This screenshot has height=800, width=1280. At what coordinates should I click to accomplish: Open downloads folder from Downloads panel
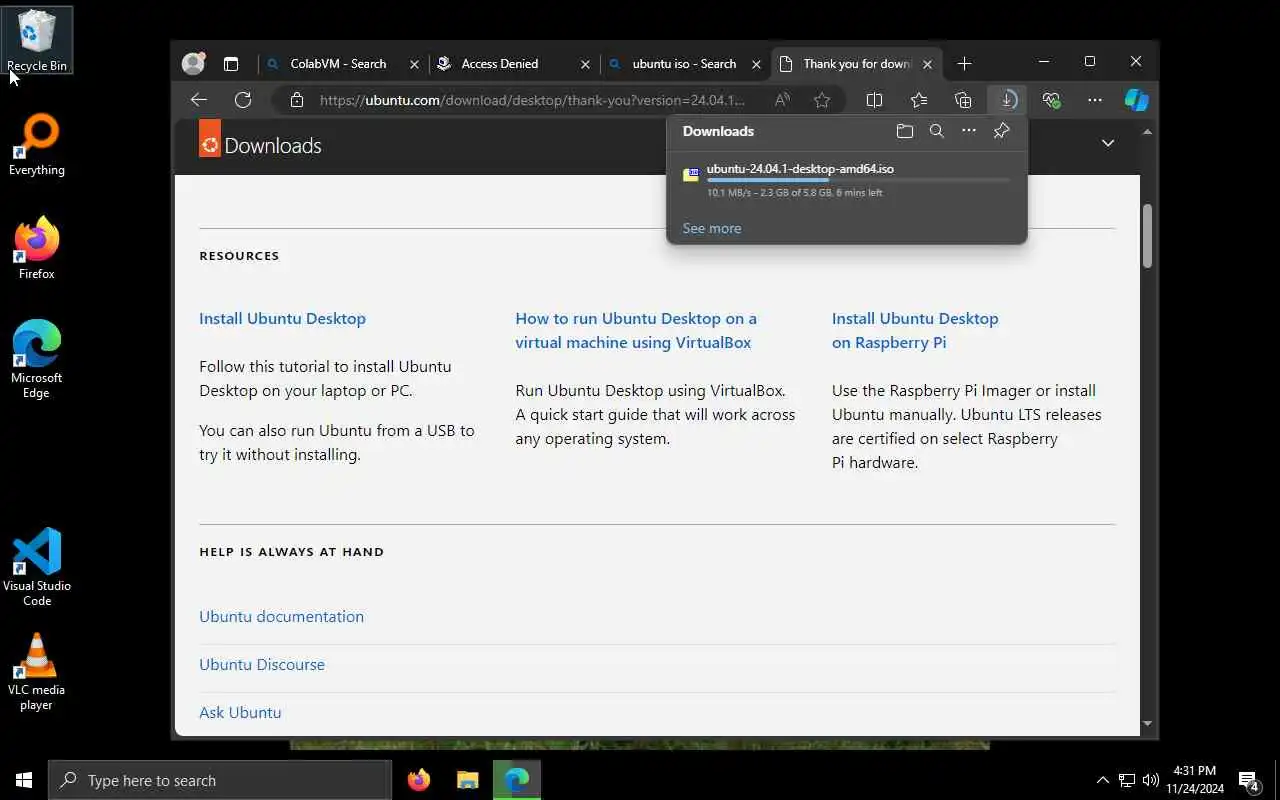click(x=905, y=131)
